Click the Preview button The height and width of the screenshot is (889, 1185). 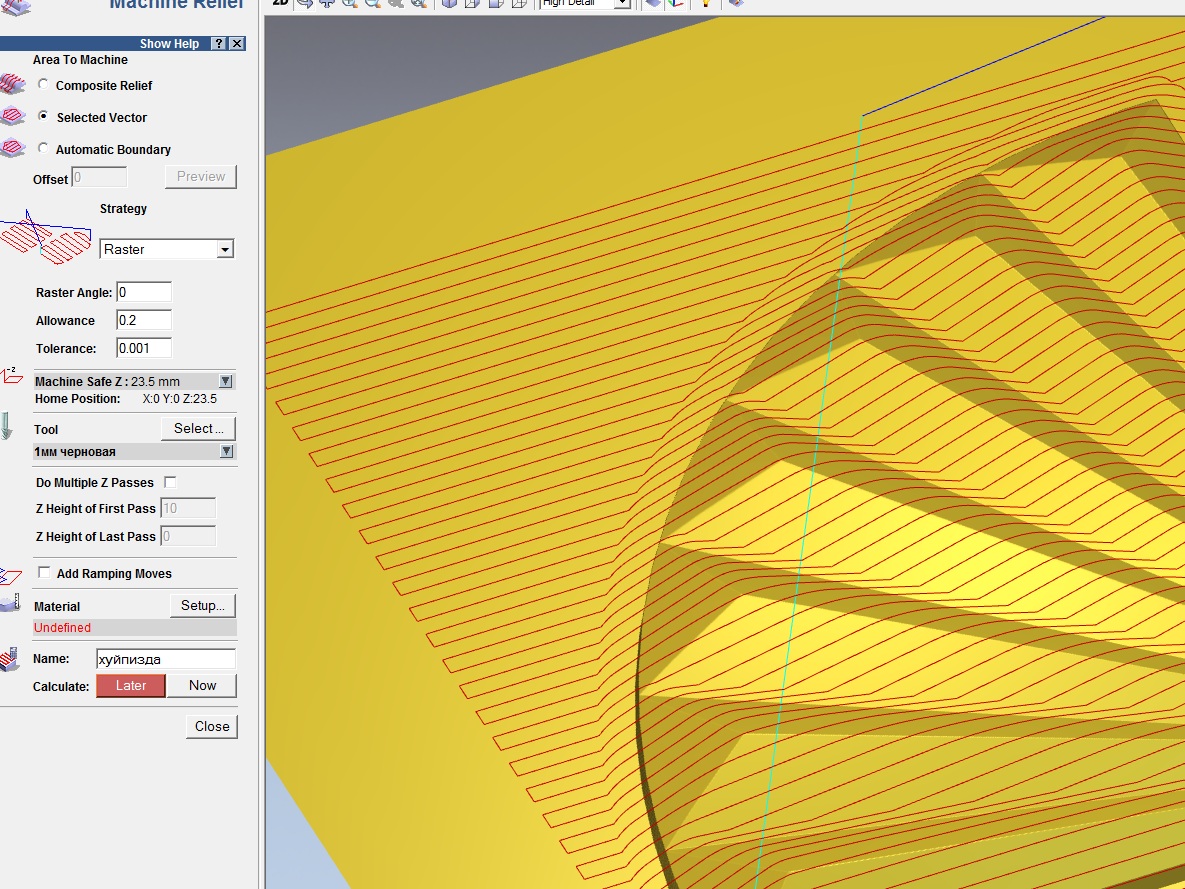(201, 177)
